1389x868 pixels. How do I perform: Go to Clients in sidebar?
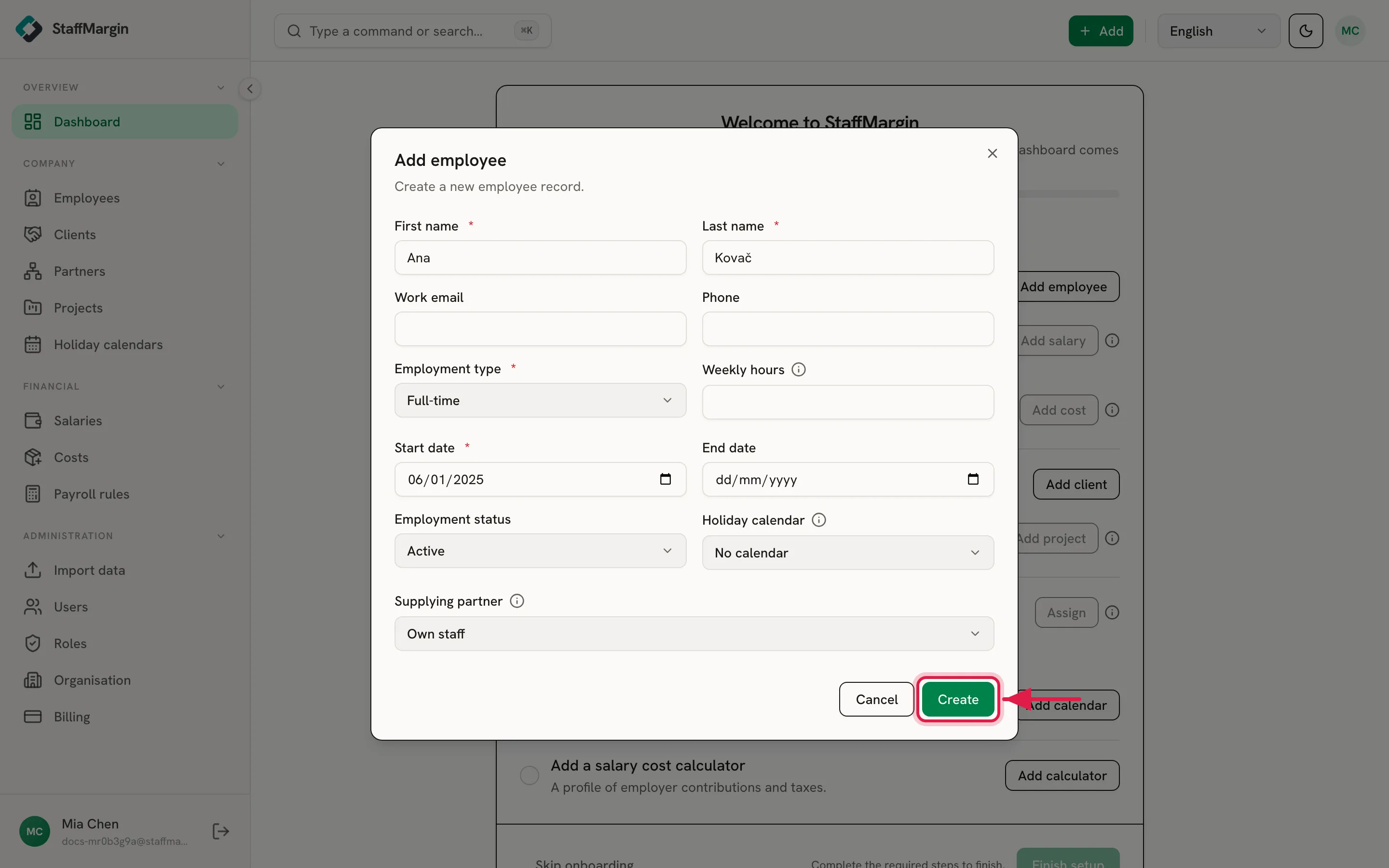point(124,235)
